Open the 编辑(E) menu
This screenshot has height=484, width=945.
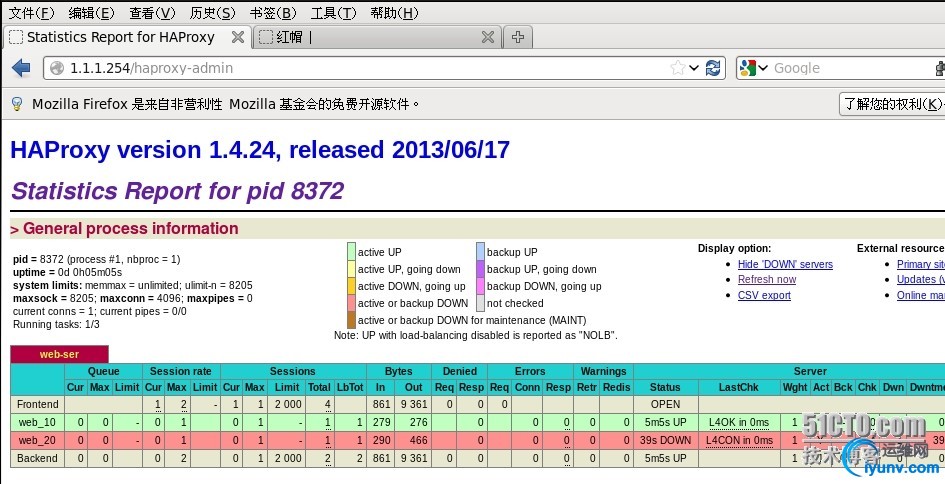[x=91, y=13]
